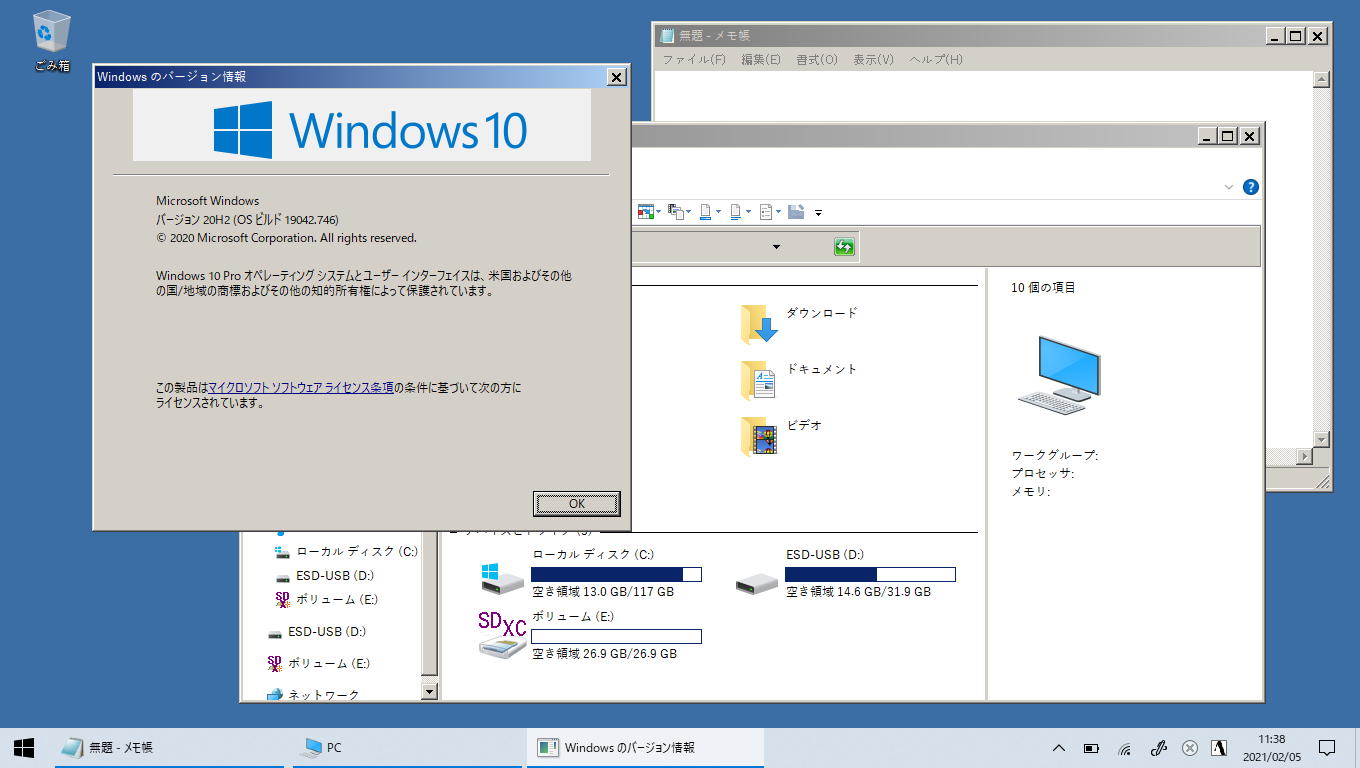1360x768 pixels.
Task: Open dropdown arrow beside view layout icon
Action: tap(658, 212)
